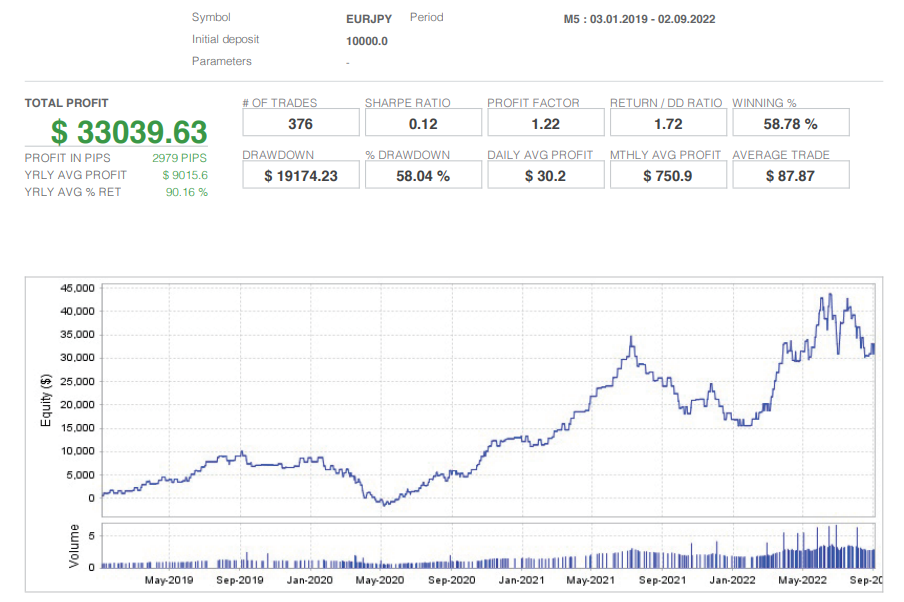Click the SHARPE RATIO box showing 0.12
This screenshot has width=904, height=602.
click(x=422, y=122)
